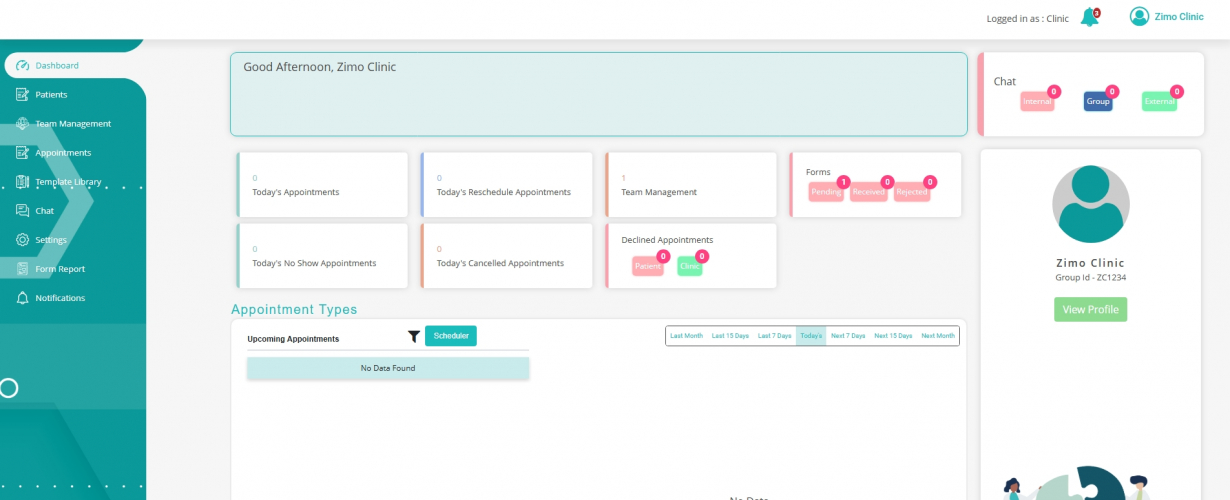Open Today's Appointments card
The image size is (1230, 500).
(323, 185)
